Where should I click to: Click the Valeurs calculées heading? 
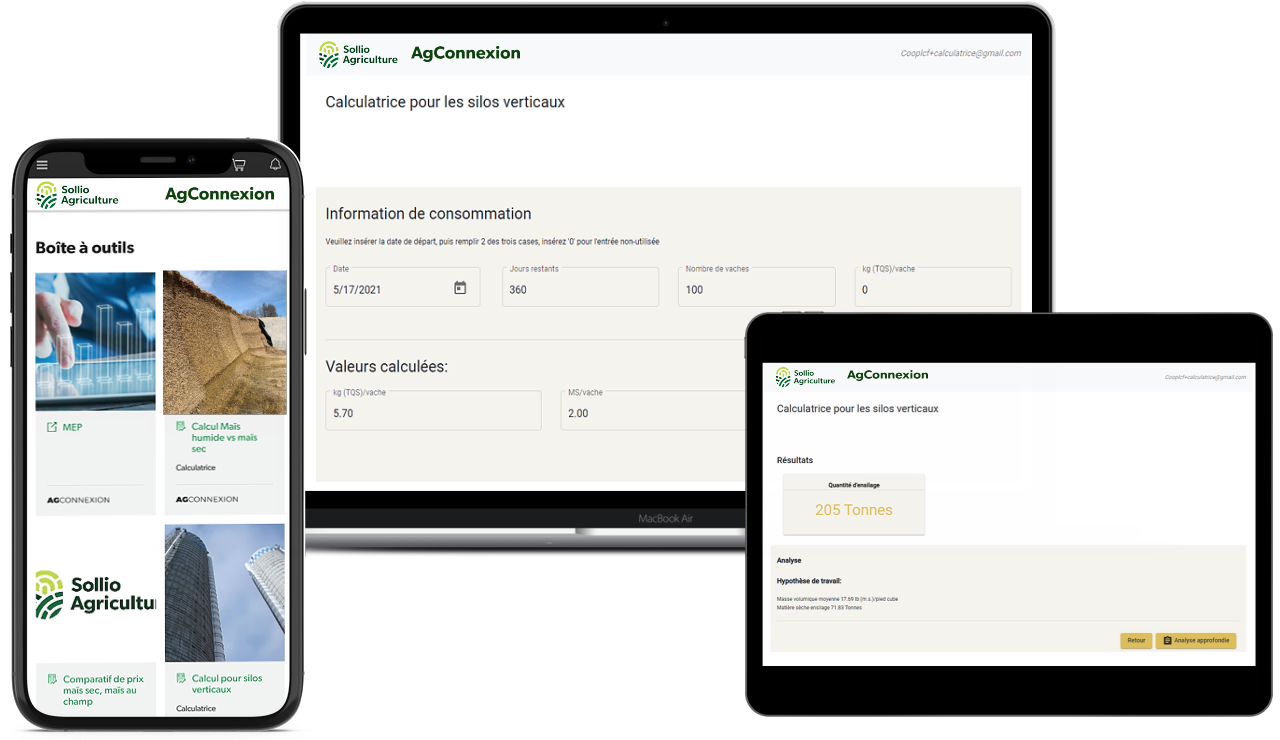[x=387, y=367]
